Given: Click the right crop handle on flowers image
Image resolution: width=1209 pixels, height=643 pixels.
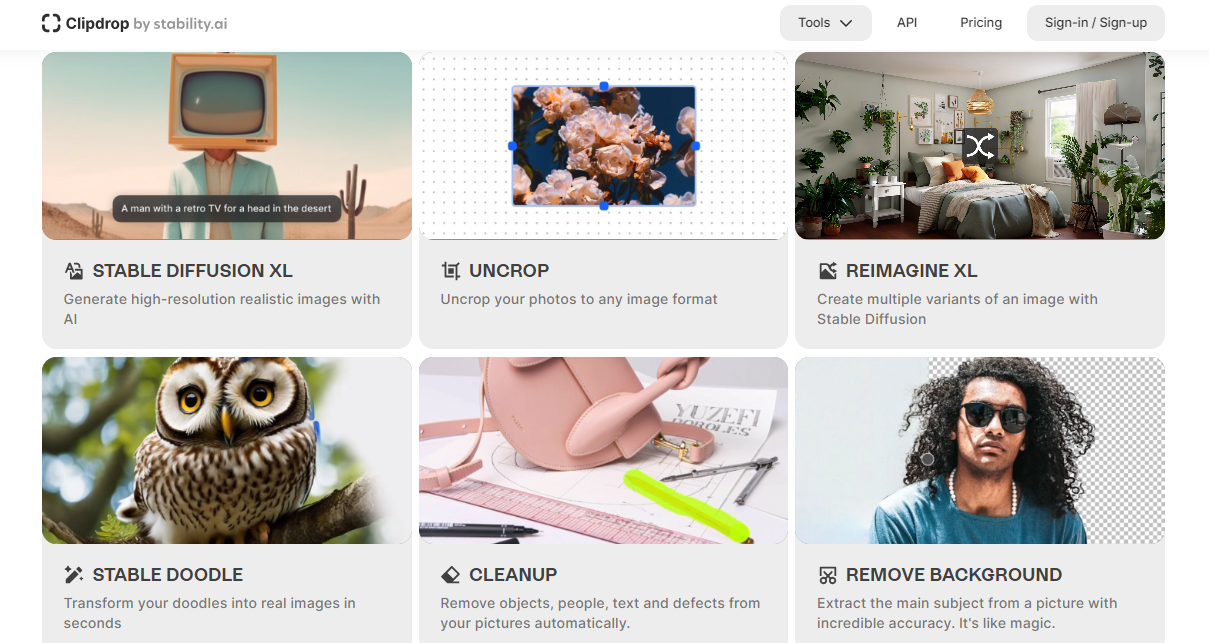Looking at the screenshot, I should tap(696, 146).
